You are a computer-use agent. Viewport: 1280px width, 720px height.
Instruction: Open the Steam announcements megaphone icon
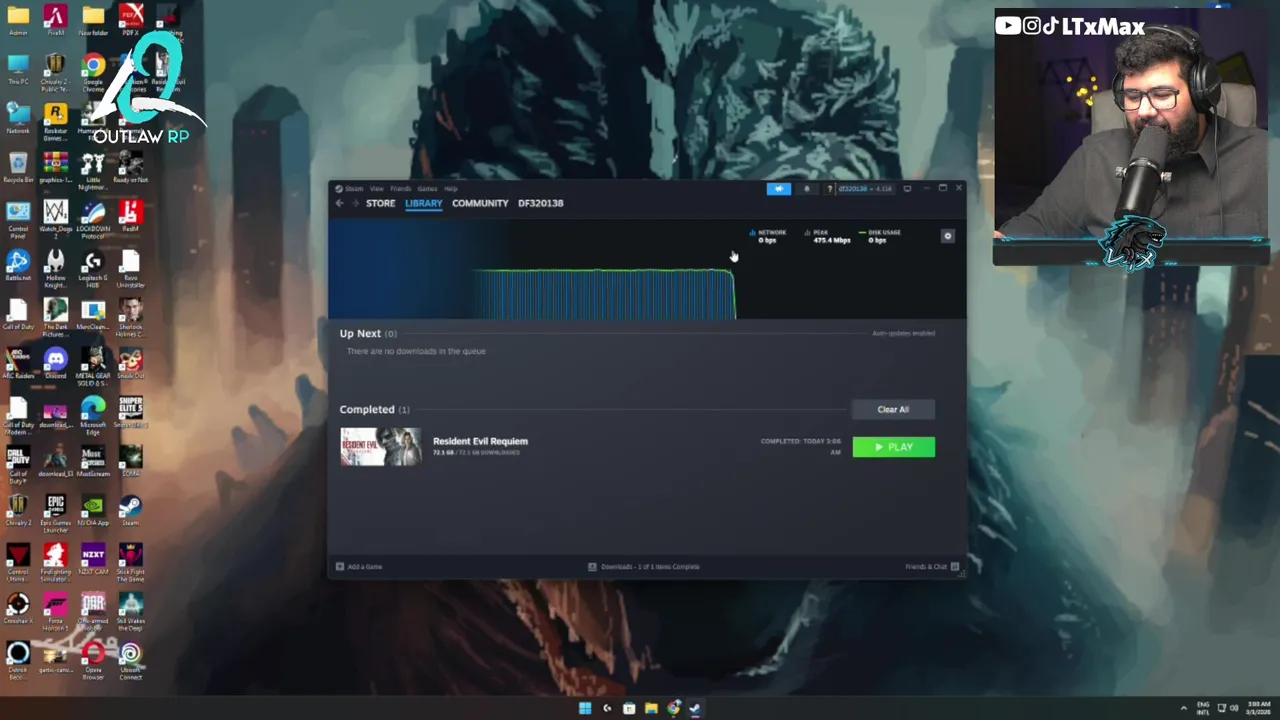pyautogui.click(x=778, y=188)
